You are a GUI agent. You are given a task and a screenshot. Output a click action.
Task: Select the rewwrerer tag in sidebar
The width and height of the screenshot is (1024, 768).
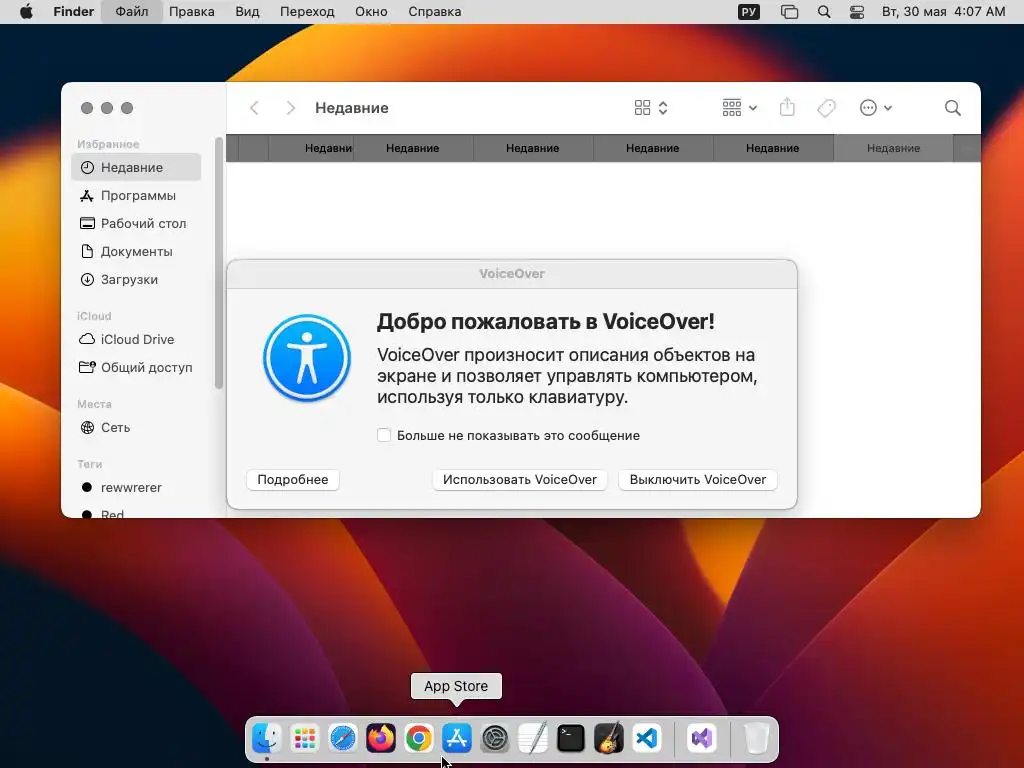pos(136,487)
